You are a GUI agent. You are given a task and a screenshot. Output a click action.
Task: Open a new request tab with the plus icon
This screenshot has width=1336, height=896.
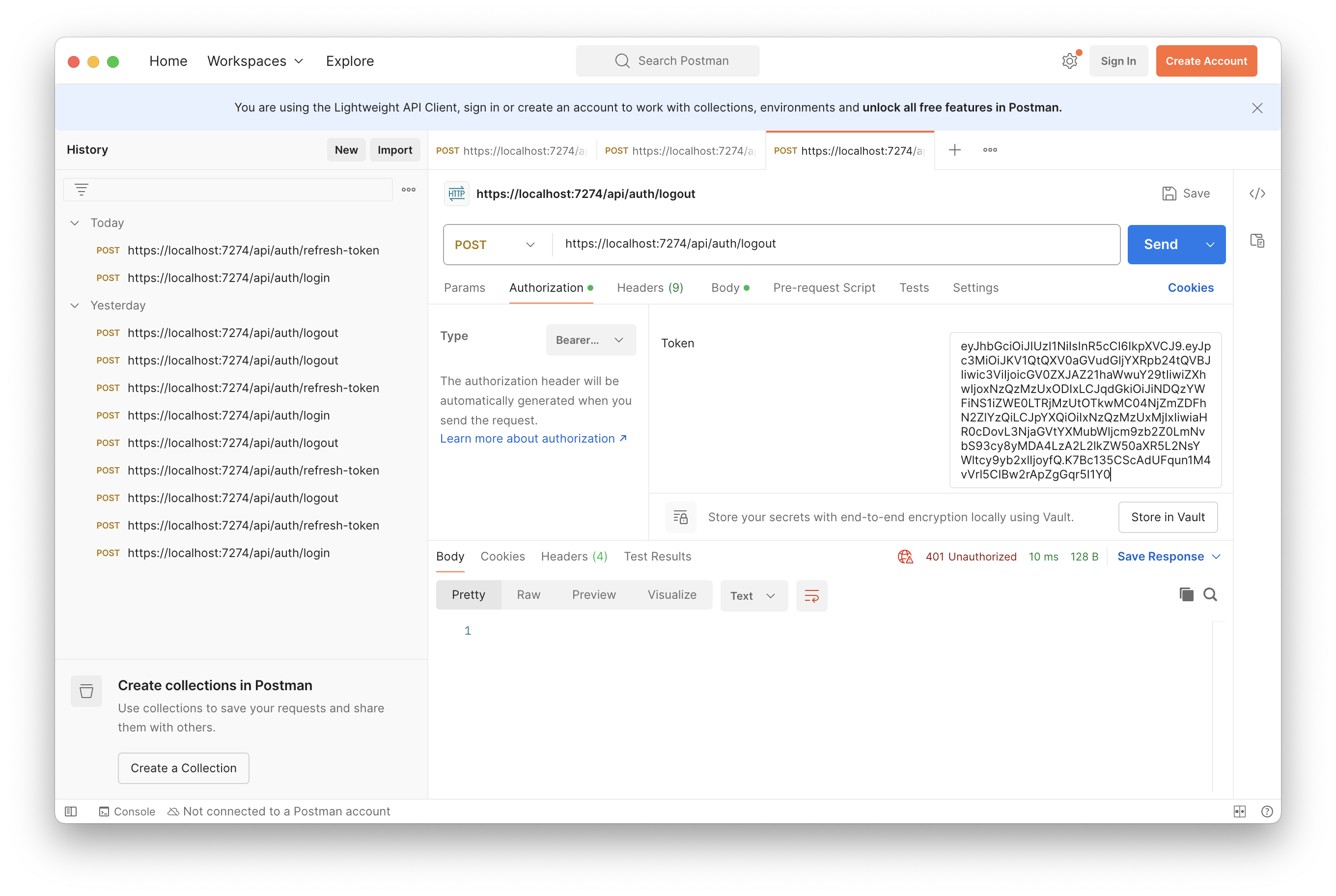point(954,150)
